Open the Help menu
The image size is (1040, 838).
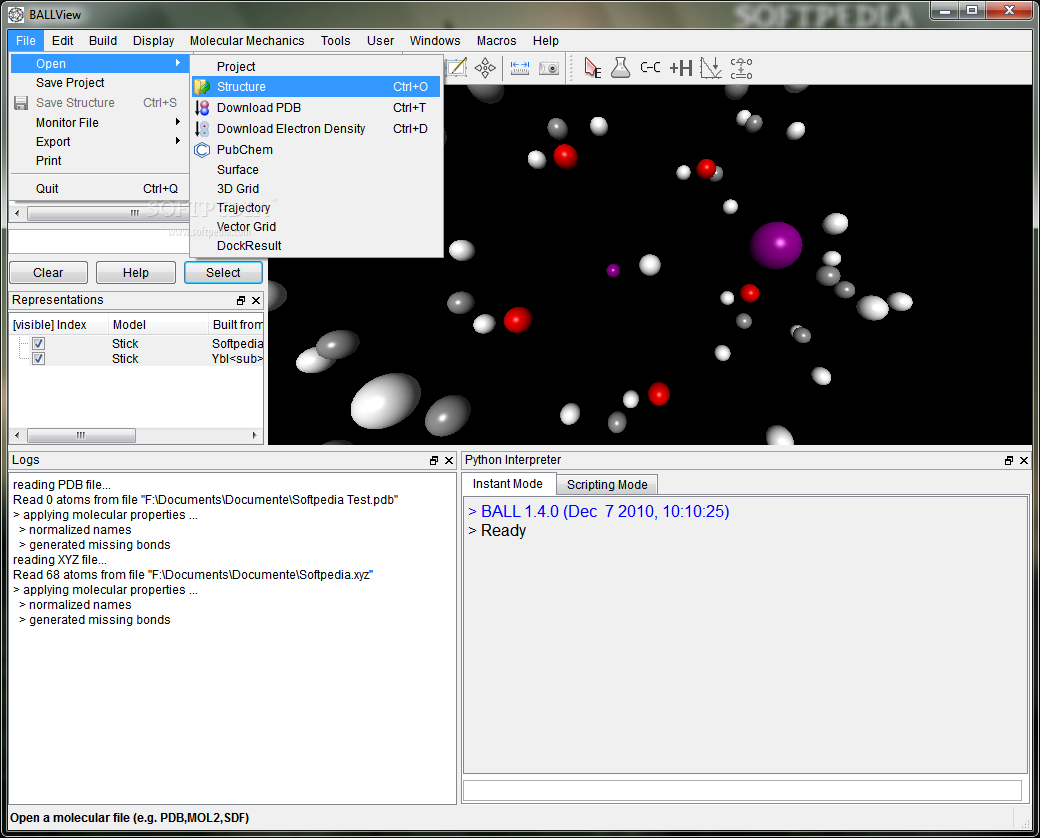coord(546,40)
